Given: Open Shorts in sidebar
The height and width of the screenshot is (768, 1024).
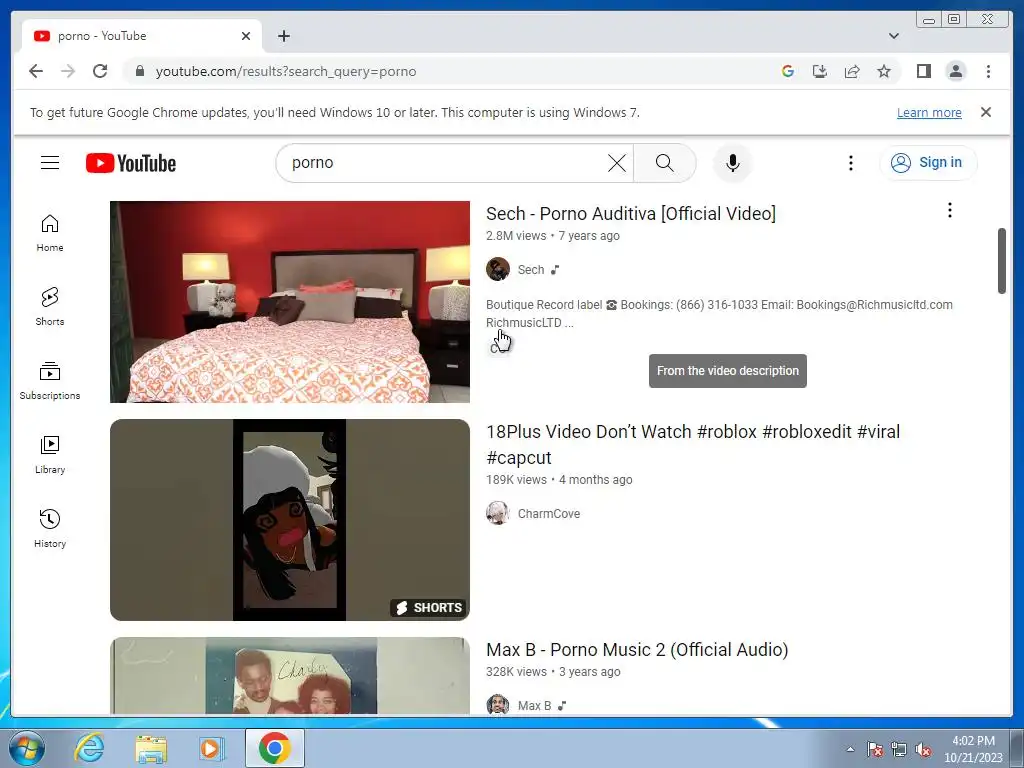Looking at the screenshot, I should coord(50,306).
